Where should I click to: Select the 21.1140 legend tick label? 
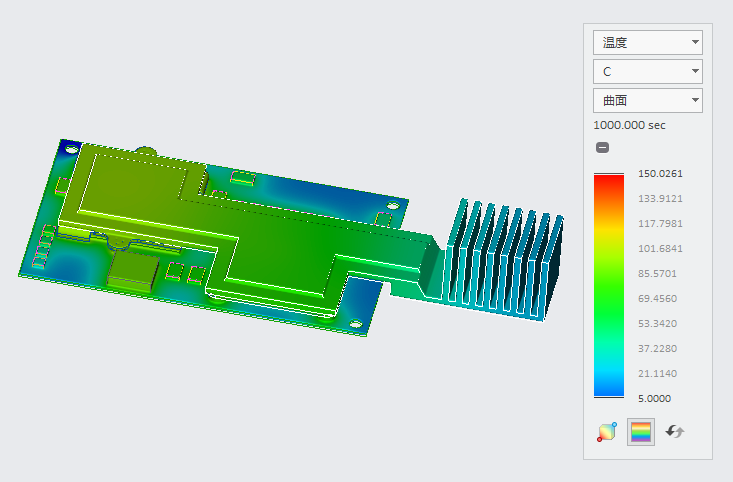click(658, 373)
